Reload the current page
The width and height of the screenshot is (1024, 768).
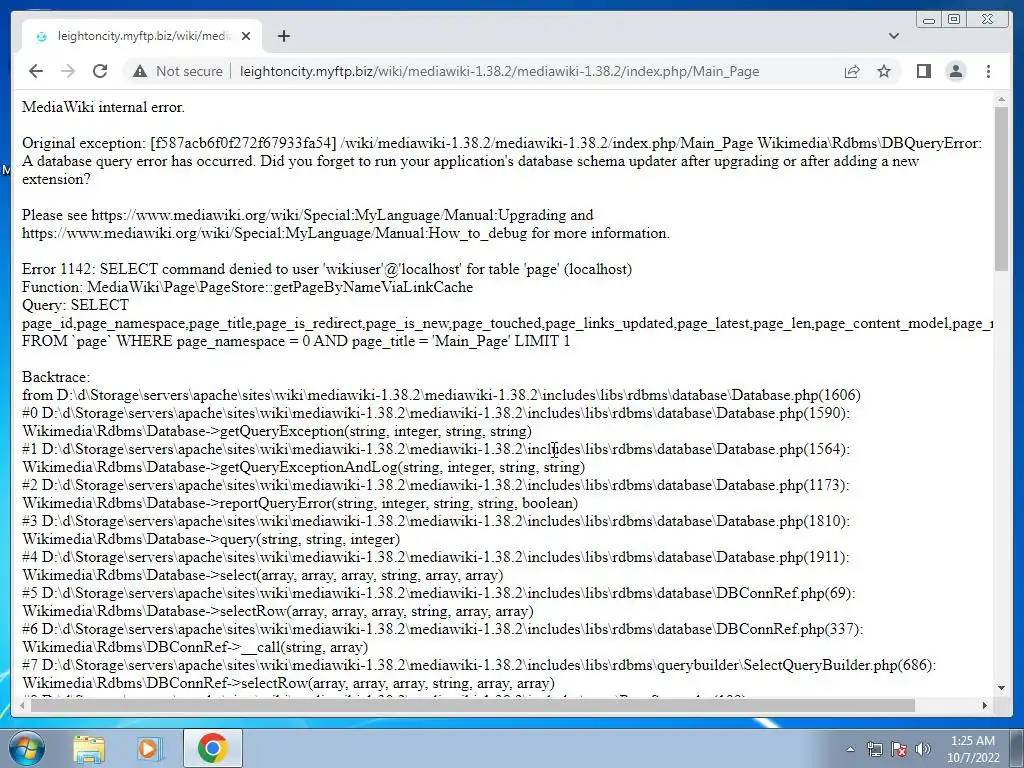click(x=100, y=71)
